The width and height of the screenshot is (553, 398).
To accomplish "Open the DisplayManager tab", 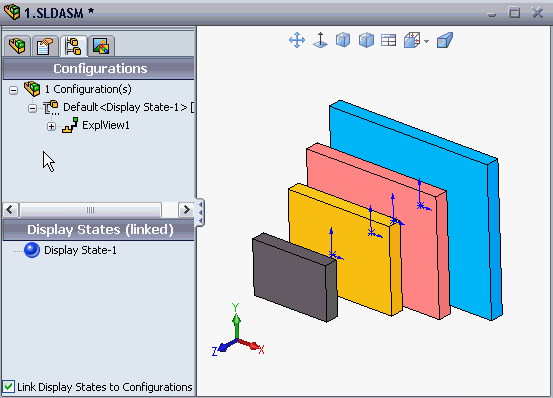I will (x=101, y=45).
